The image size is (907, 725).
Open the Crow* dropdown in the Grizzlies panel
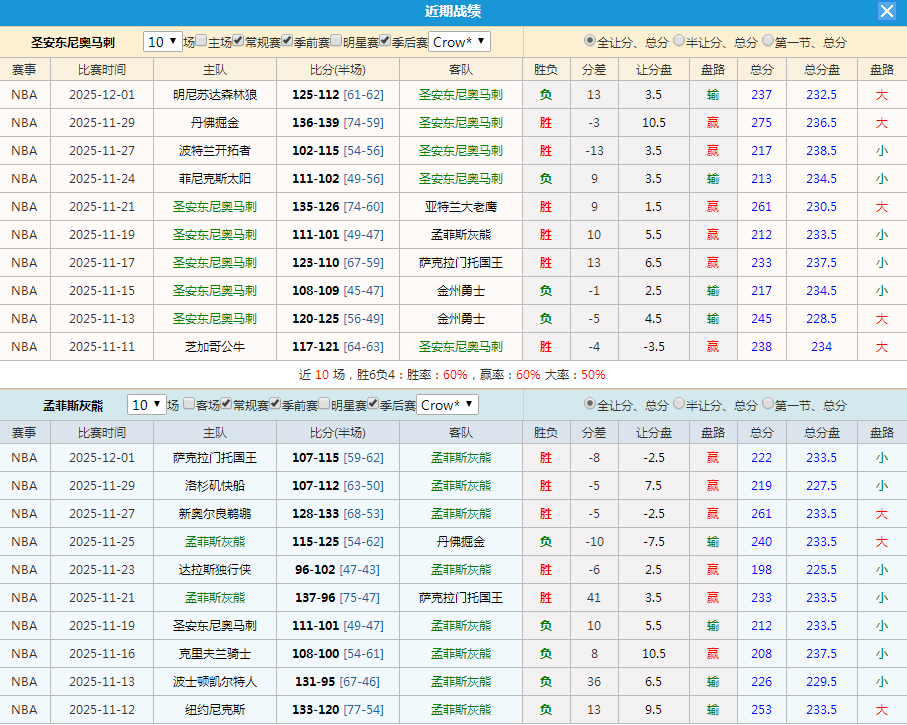pos(447,405)
